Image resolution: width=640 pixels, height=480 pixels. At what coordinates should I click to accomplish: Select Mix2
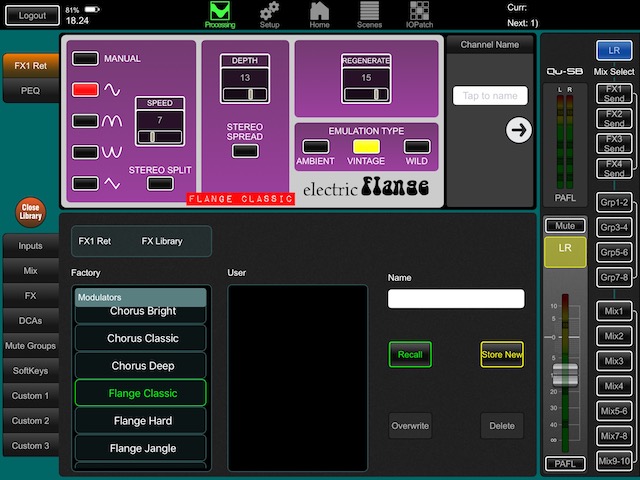614,336
